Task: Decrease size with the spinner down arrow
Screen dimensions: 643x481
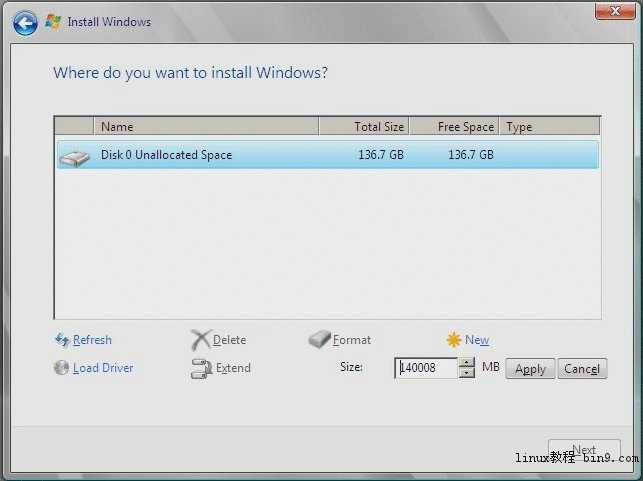Action: (x=467, y=373)
